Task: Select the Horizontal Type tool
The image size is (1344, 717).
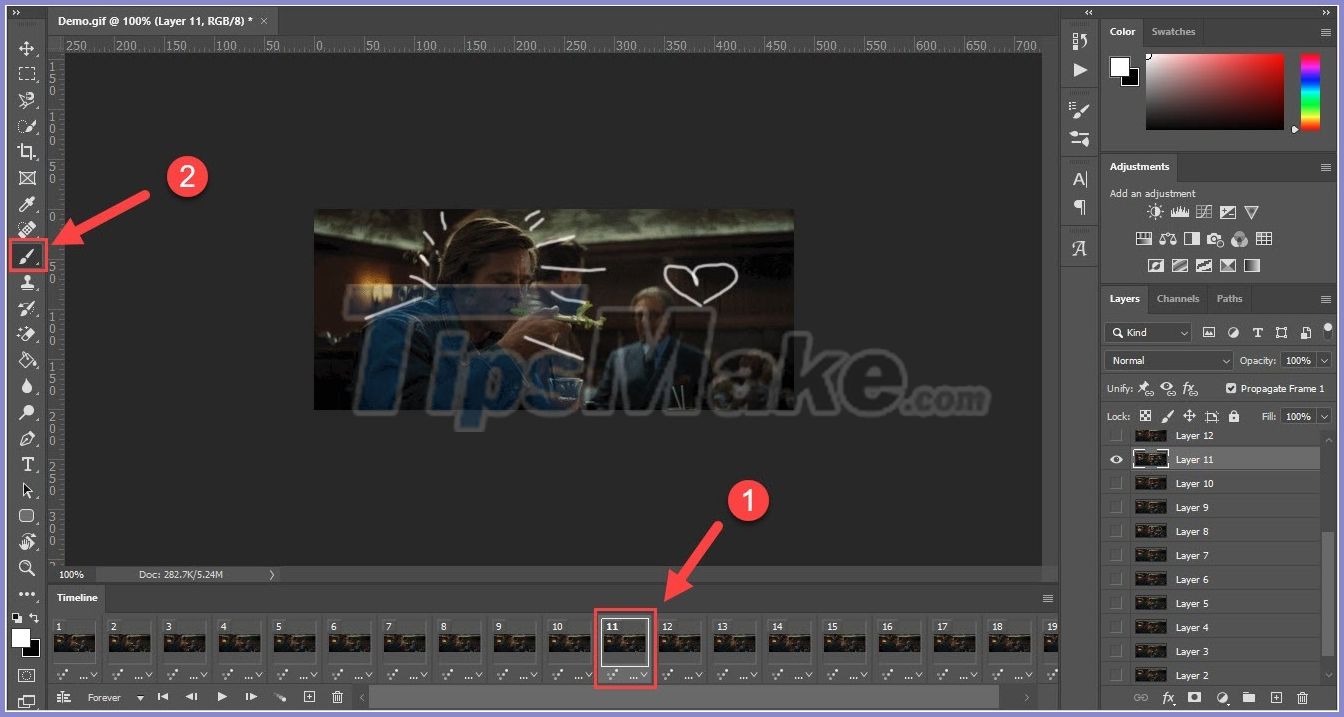Action: click(27, 465)
